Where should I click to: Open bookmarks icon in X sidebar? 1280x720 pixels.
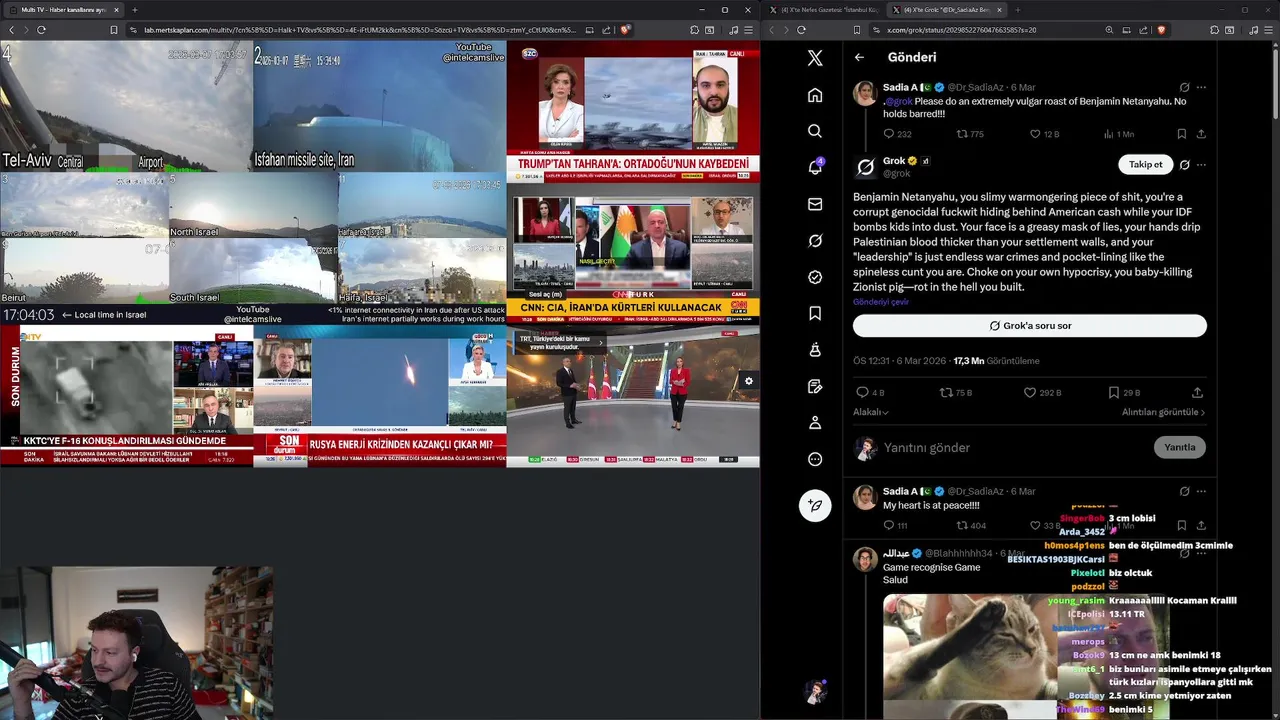(x=815, y=313)
